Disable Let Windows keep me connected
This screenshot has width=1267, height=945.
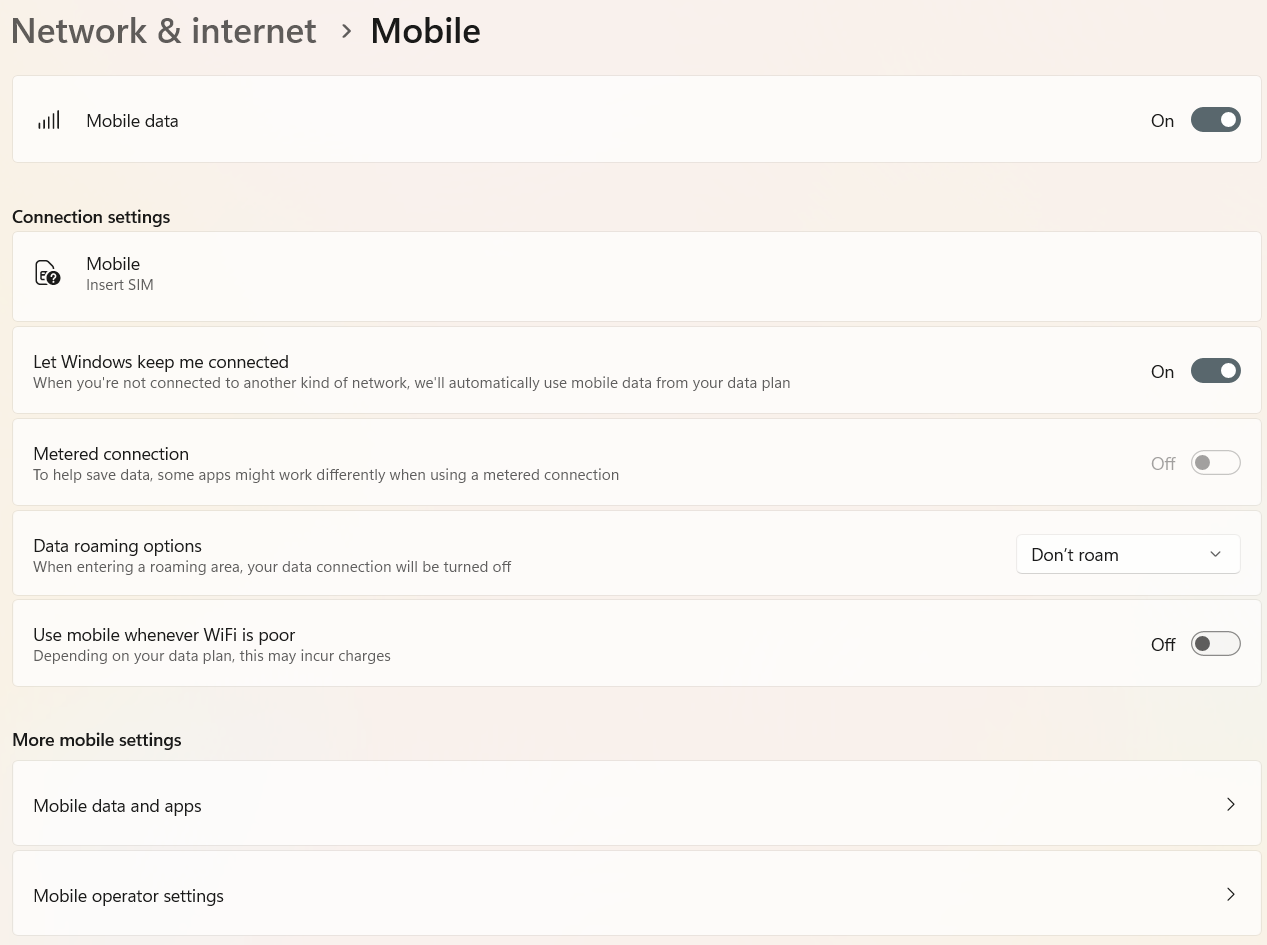tap(1215, 371)
